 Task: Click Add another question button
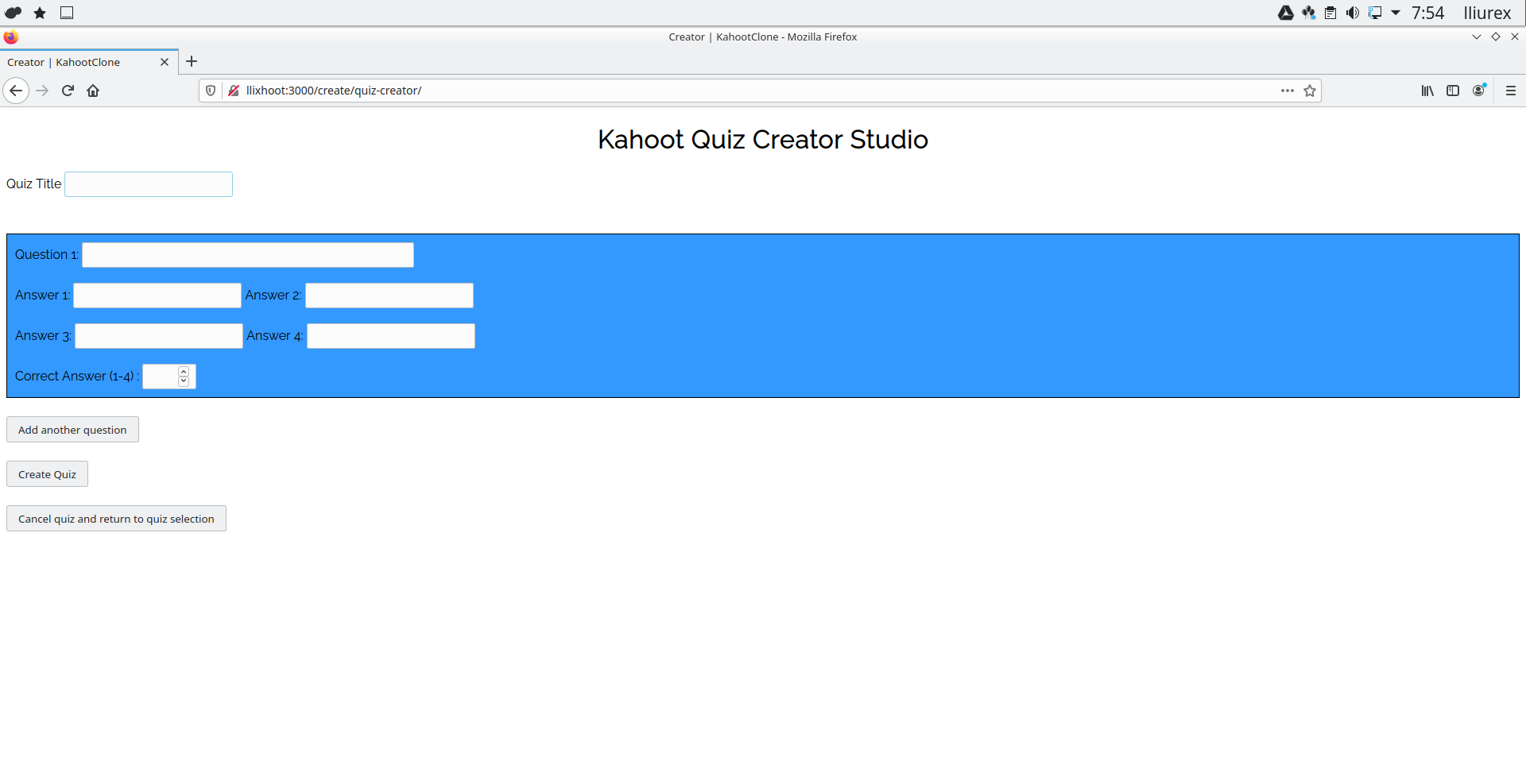72,430
